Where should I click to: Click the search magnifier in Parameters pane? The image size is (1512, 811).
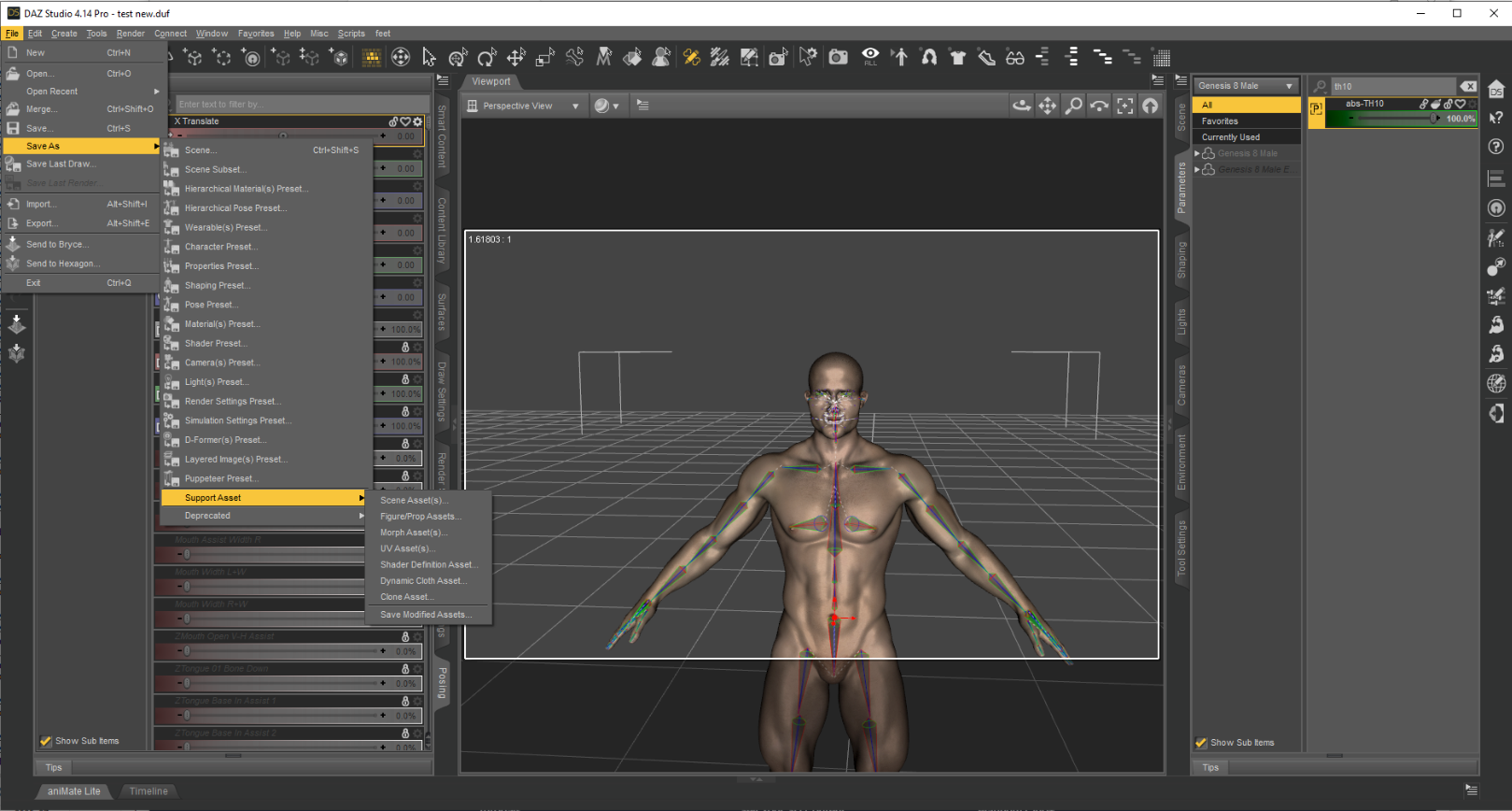coord(1320,86)
